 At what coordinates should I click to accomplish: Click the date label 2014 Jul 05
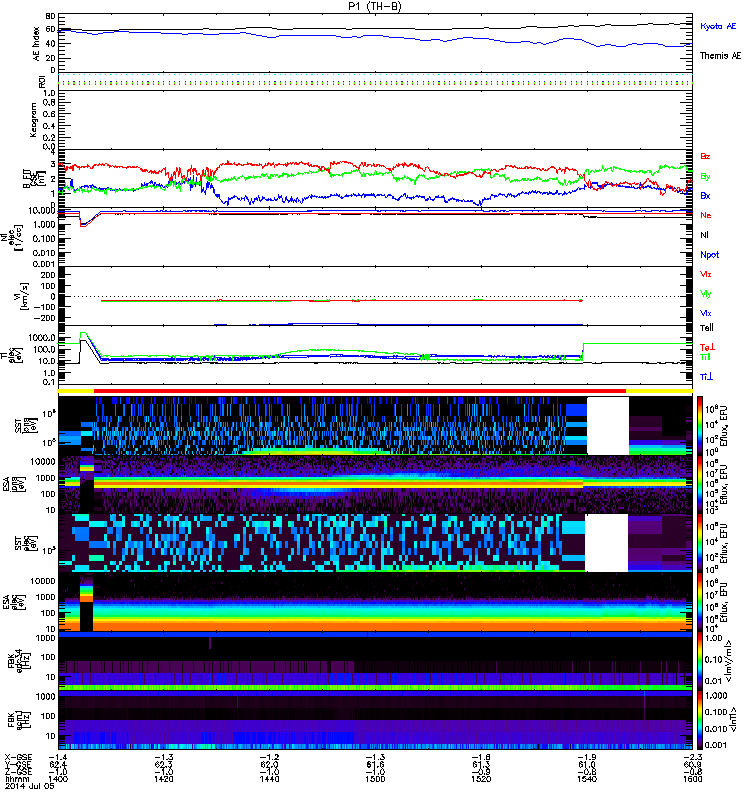(x=30, y=786)
